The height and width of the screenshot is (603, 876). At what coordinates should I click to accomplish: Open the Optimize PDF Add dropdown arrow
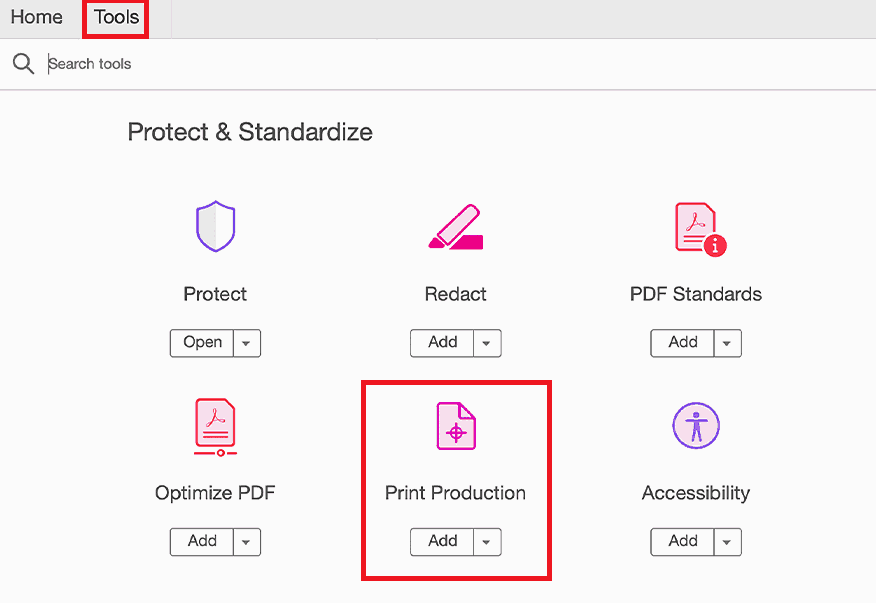pyautogui.click(x=247, y=542)
